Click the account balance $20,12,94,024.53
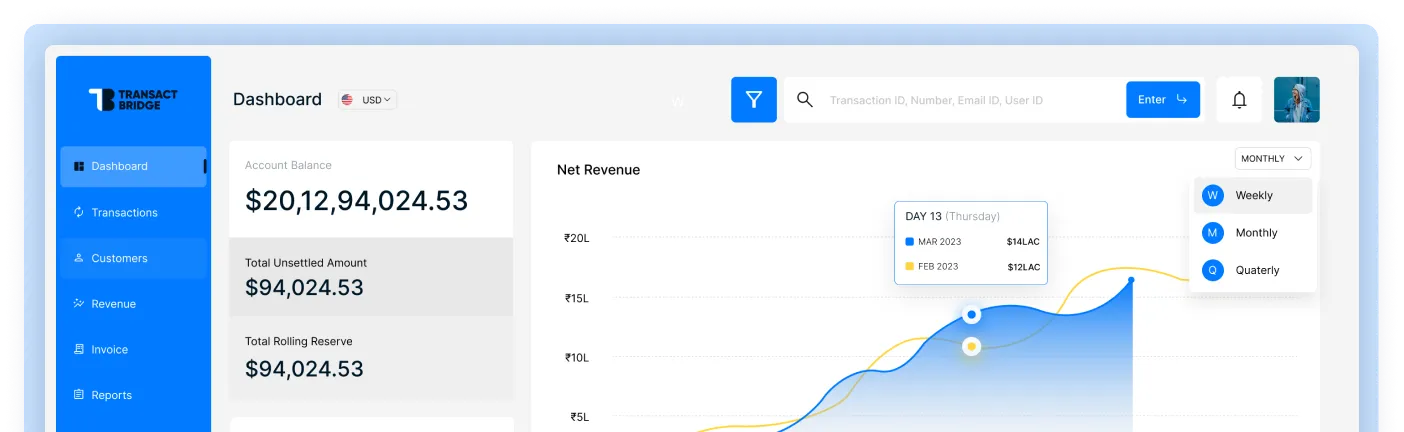This screenshot has height=432, width=1404. pos(357,201)
